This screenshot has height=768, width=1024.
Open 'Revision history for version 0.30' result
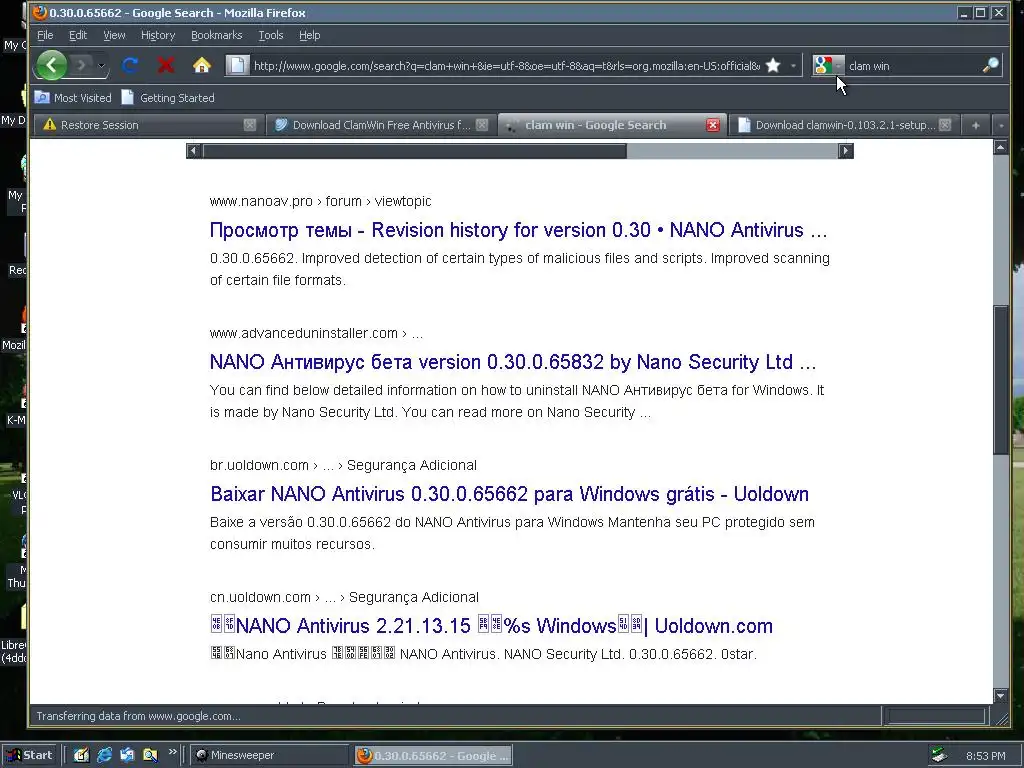click(519, 230)
